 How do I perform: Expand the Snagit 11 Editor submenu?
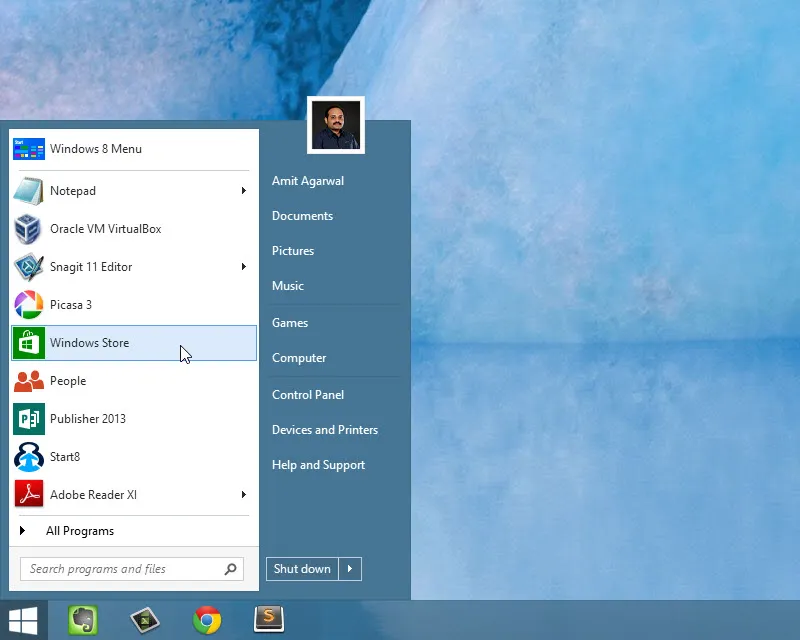[243, 267]
